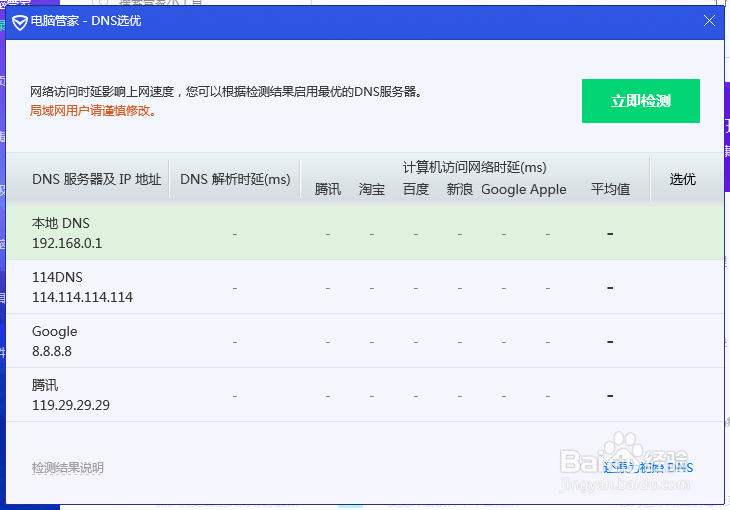Click the 淘宝 column header
730x510 pixels.
click(372, 190)
